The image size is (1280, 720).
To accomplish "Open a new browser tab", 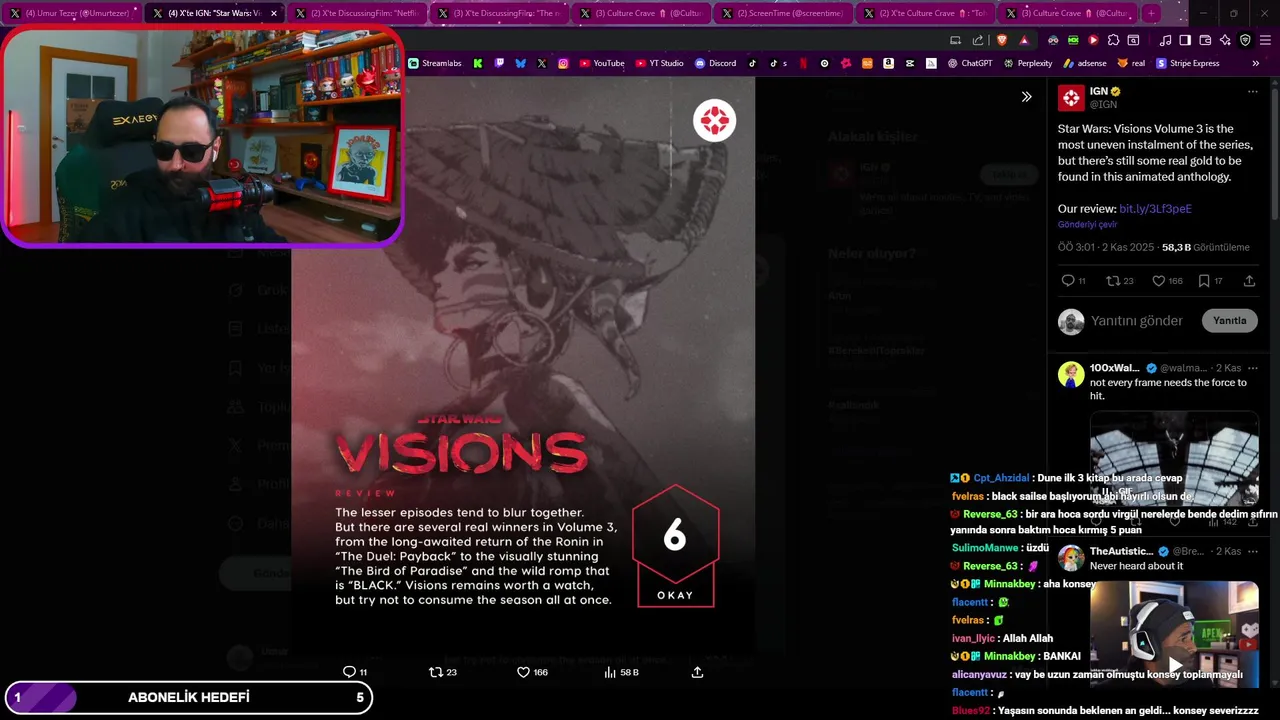I will coord(1151,13).
